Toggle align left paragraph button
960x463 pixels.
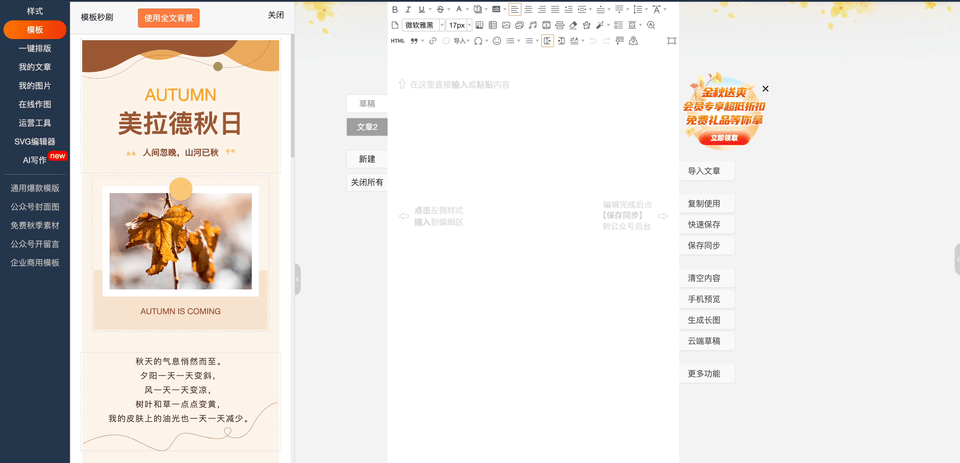pos(515,9)
